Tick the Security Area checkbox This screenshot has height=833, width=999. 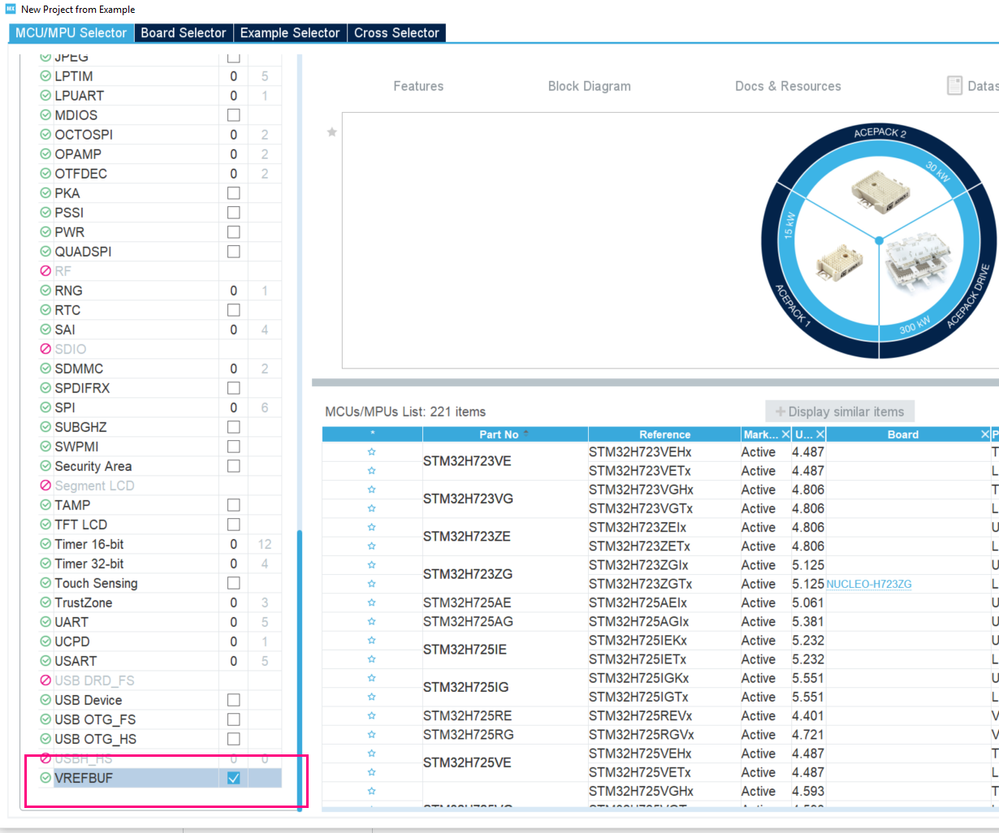click(x=234, y=466)
